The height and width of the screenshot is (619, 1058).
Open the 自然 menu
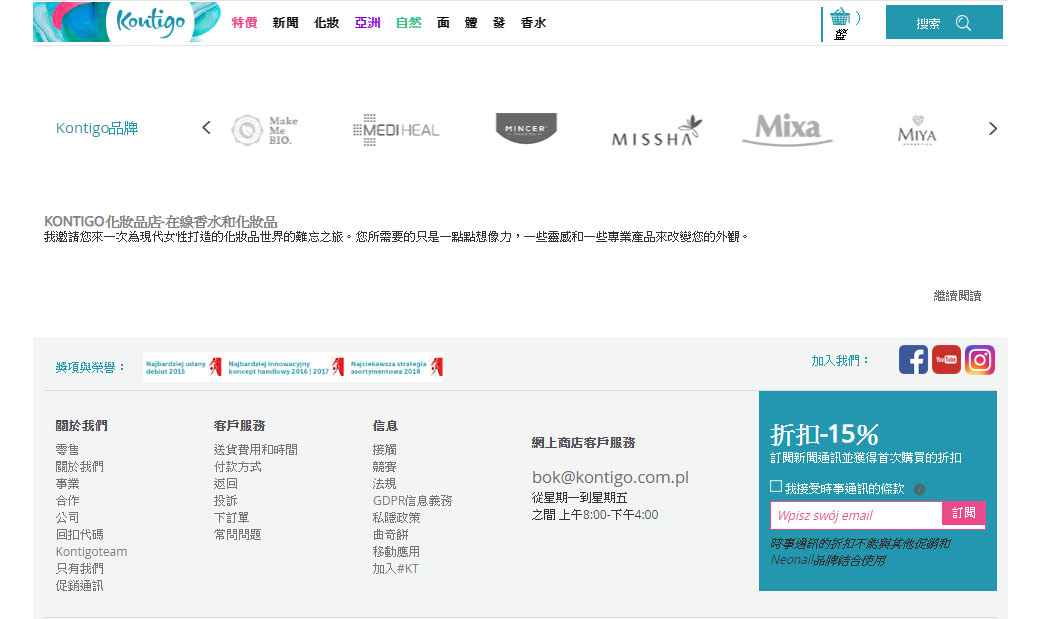409,23
